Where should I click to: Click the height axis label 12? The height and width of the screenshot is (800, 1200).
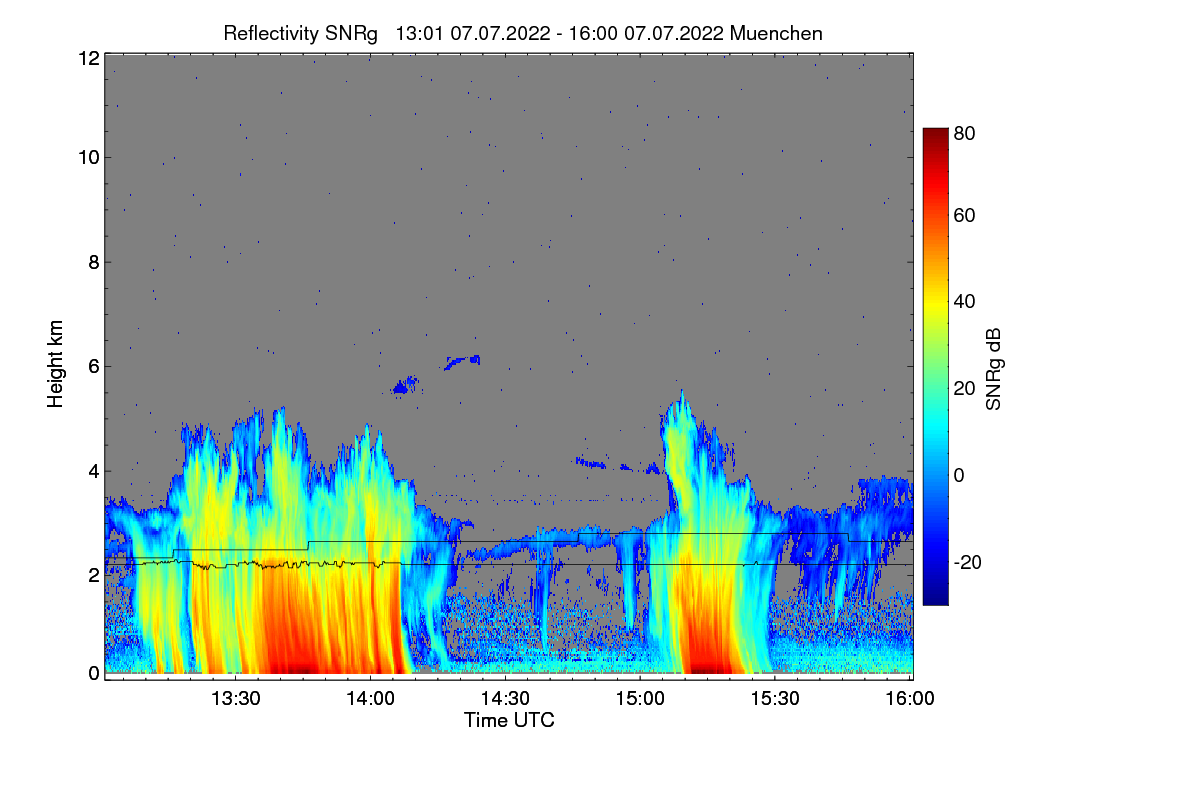pos(88,58)
